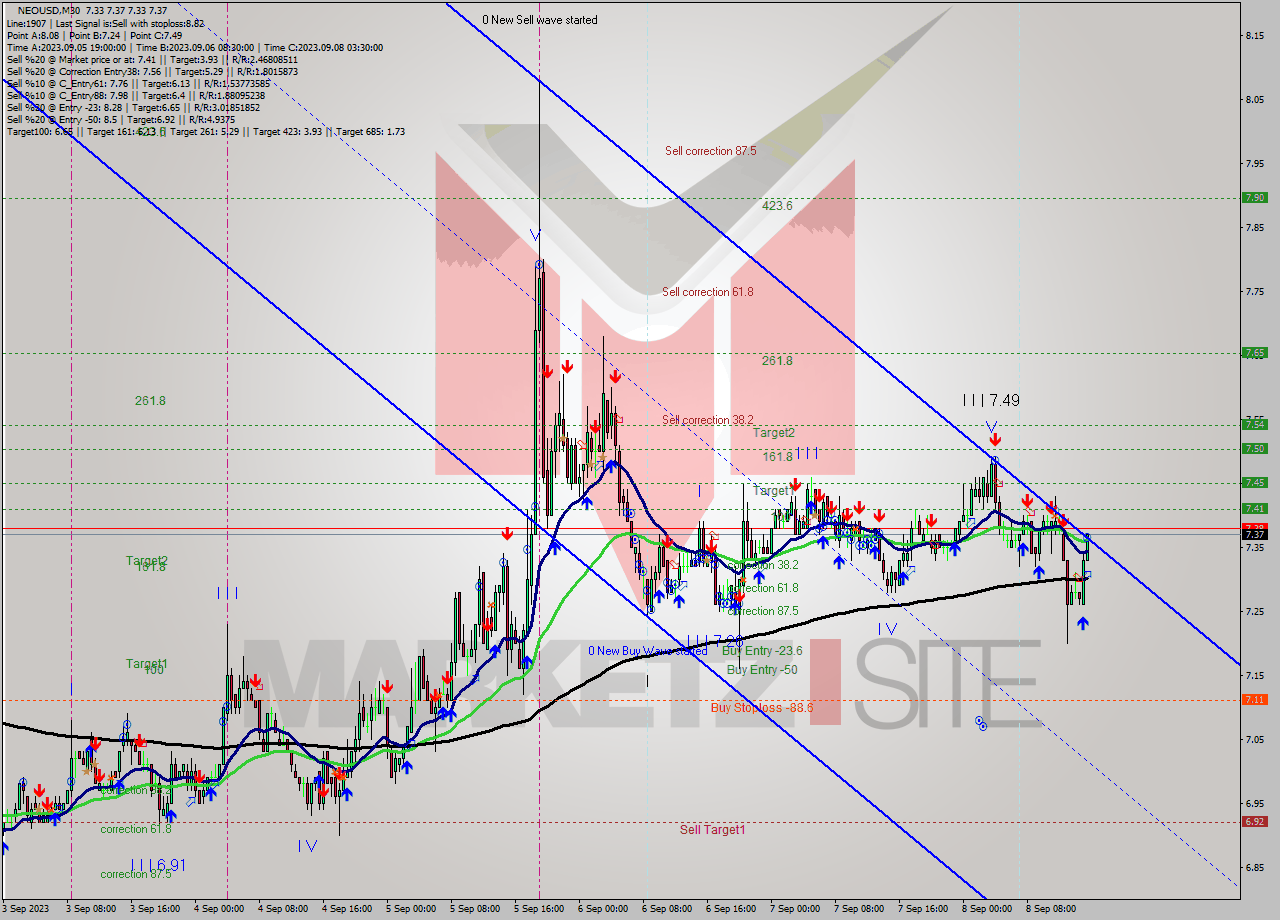
Task: Click the green 7.45 price tag
Action: [x=1254, y=483]
